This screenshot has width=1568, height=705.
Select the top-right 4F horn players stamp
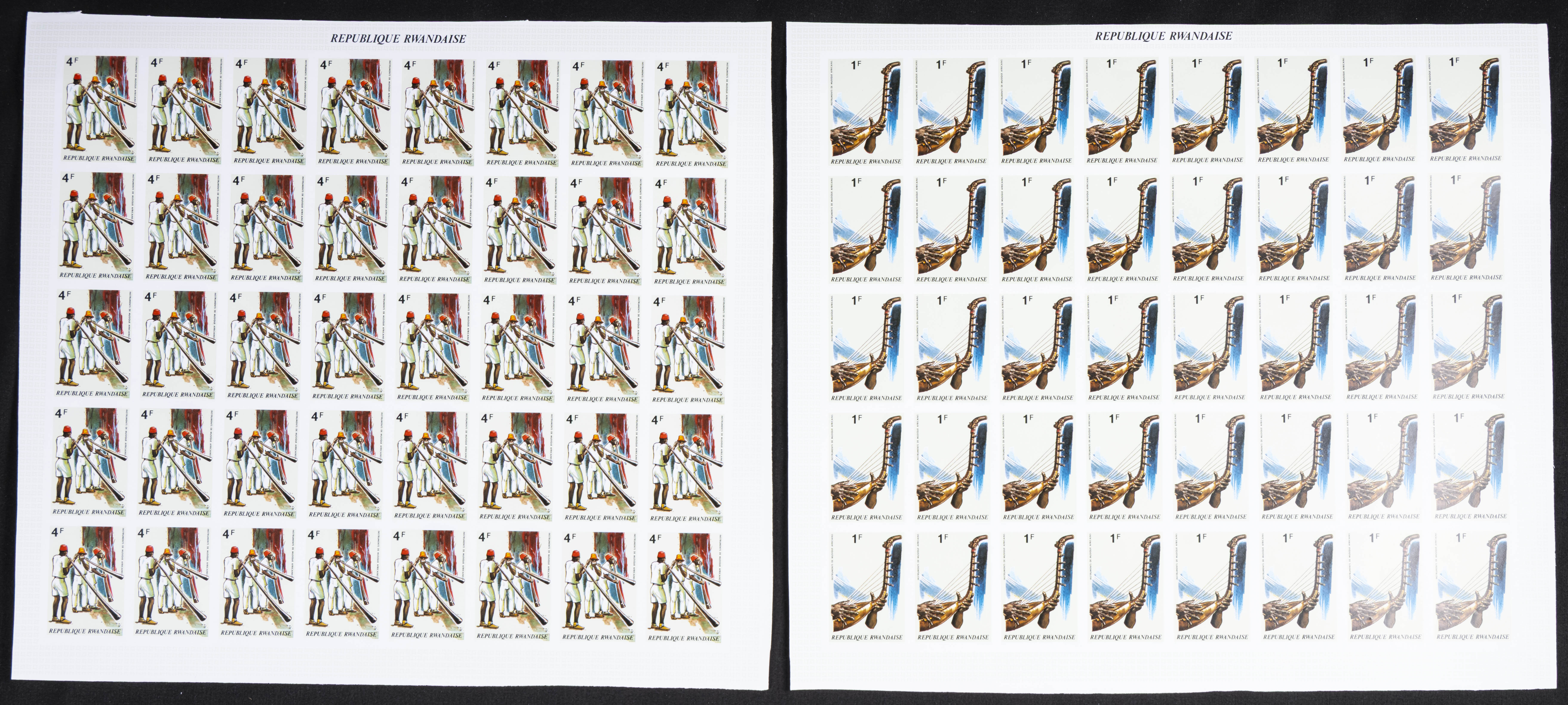tap(691, 113)
